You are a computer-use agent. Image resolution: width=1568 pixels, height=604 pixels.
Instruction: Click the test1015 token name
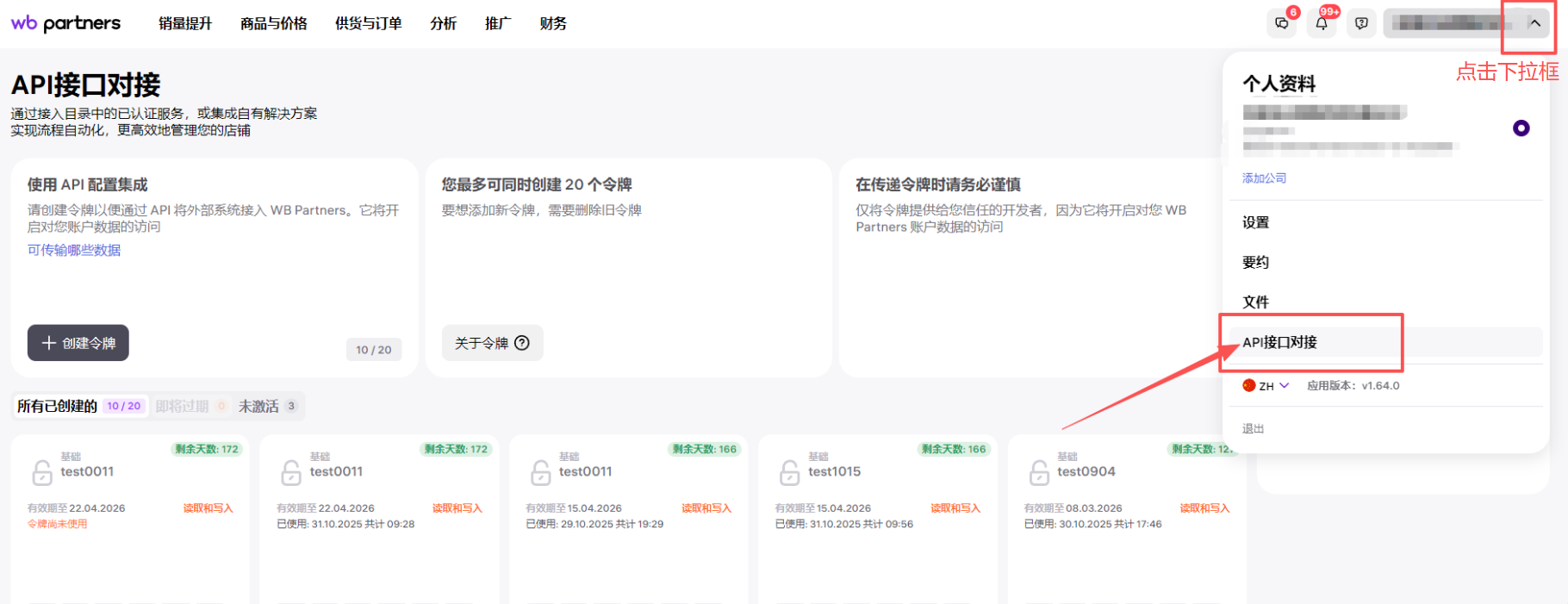(x=834, y=471)
